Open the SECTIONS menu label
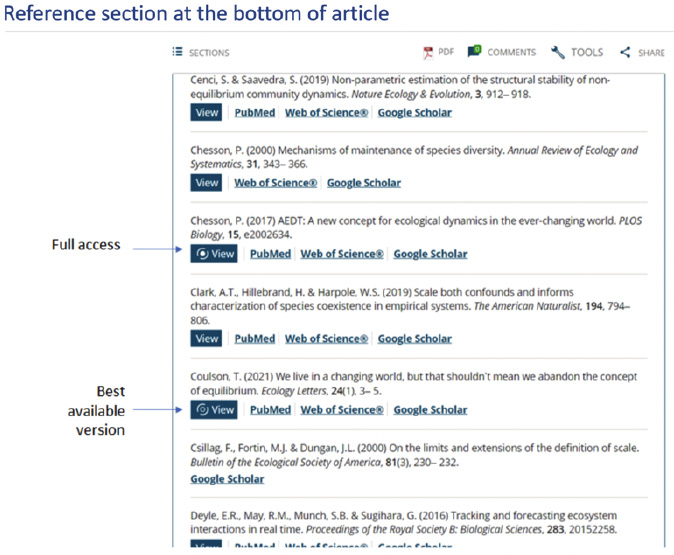 (209, 53)
